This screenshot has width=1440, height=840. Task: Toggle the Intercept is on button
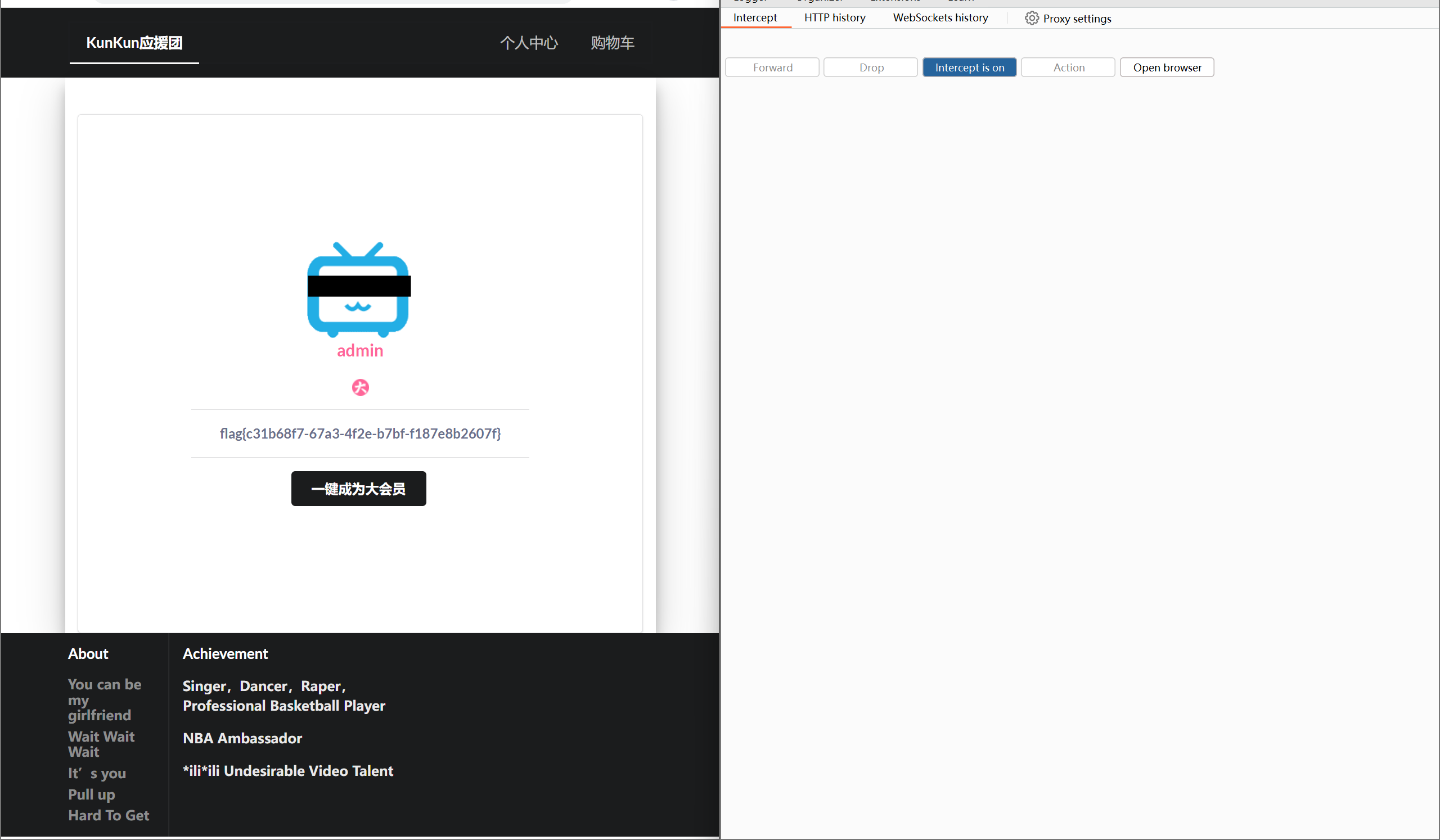969,67
